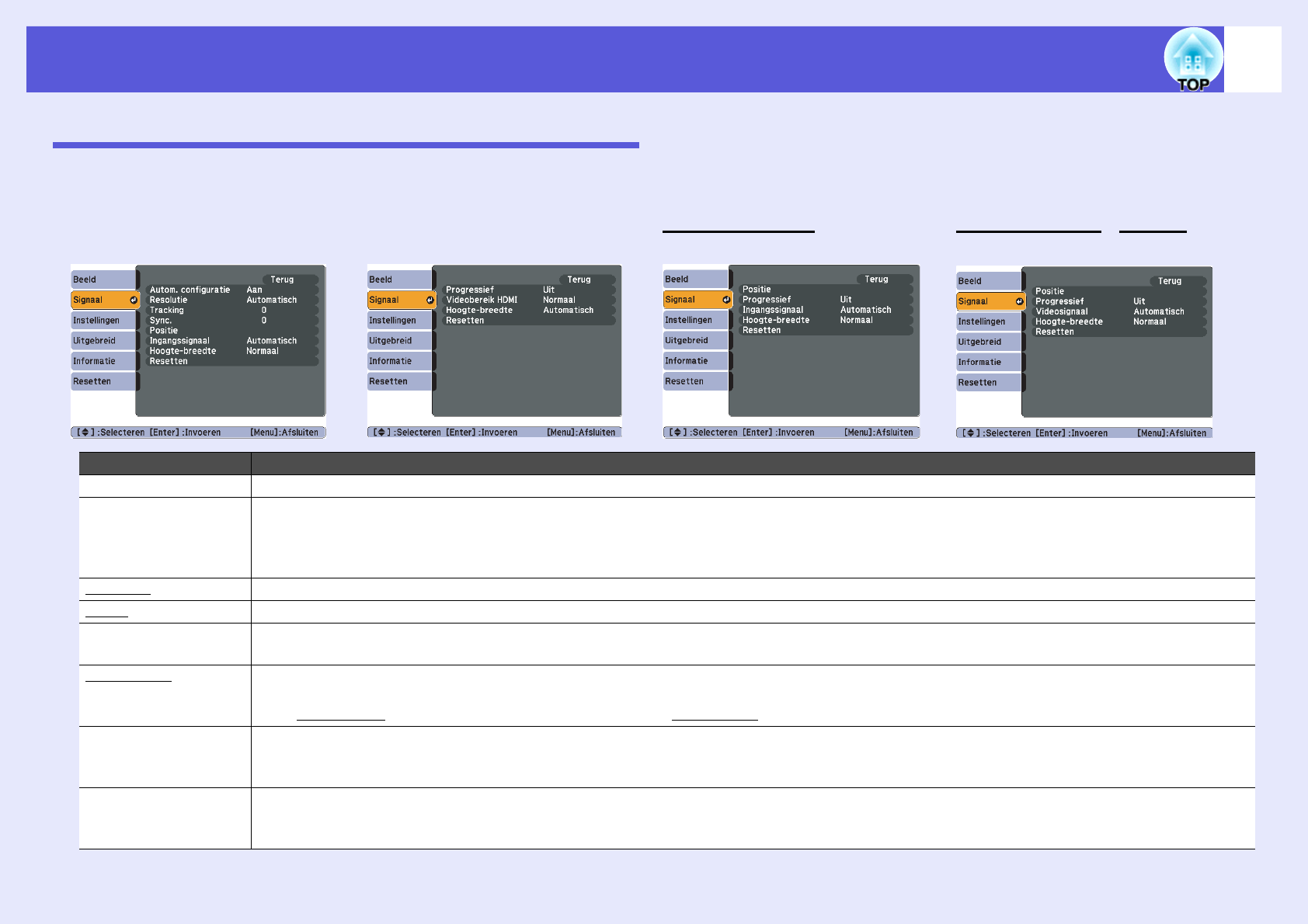Click Resetten below Hoogte-breedte in second menu

tap(465, 321)
